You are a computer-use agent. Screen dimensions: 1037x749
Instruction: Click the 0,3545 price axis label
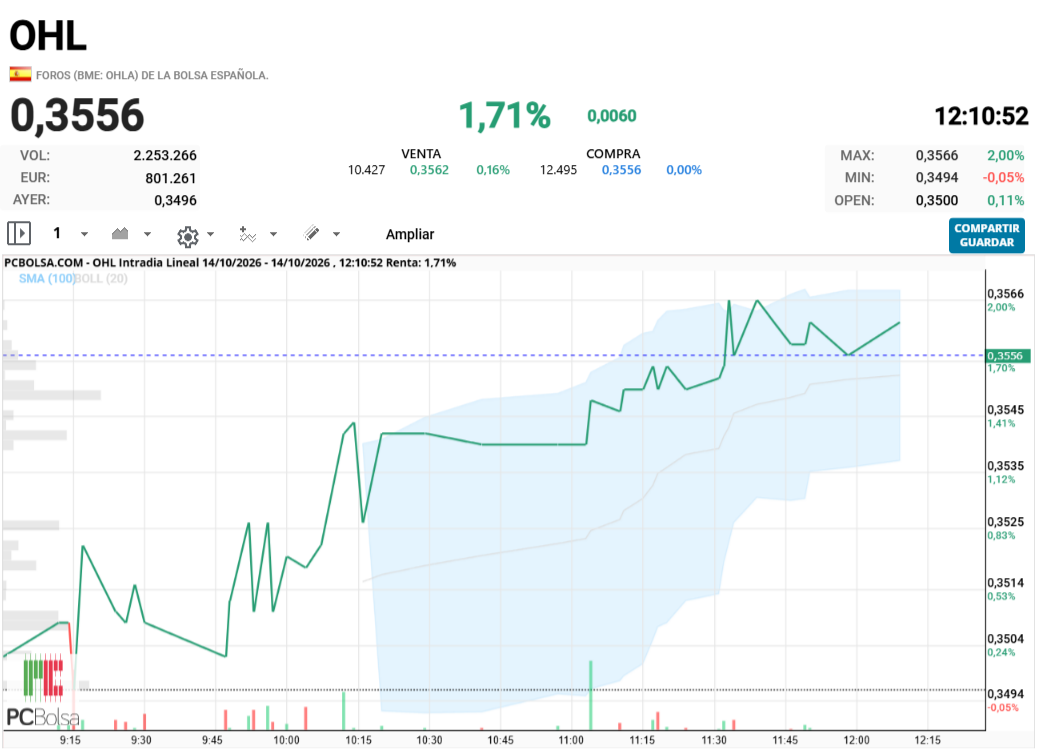[x=1005, y=410]
